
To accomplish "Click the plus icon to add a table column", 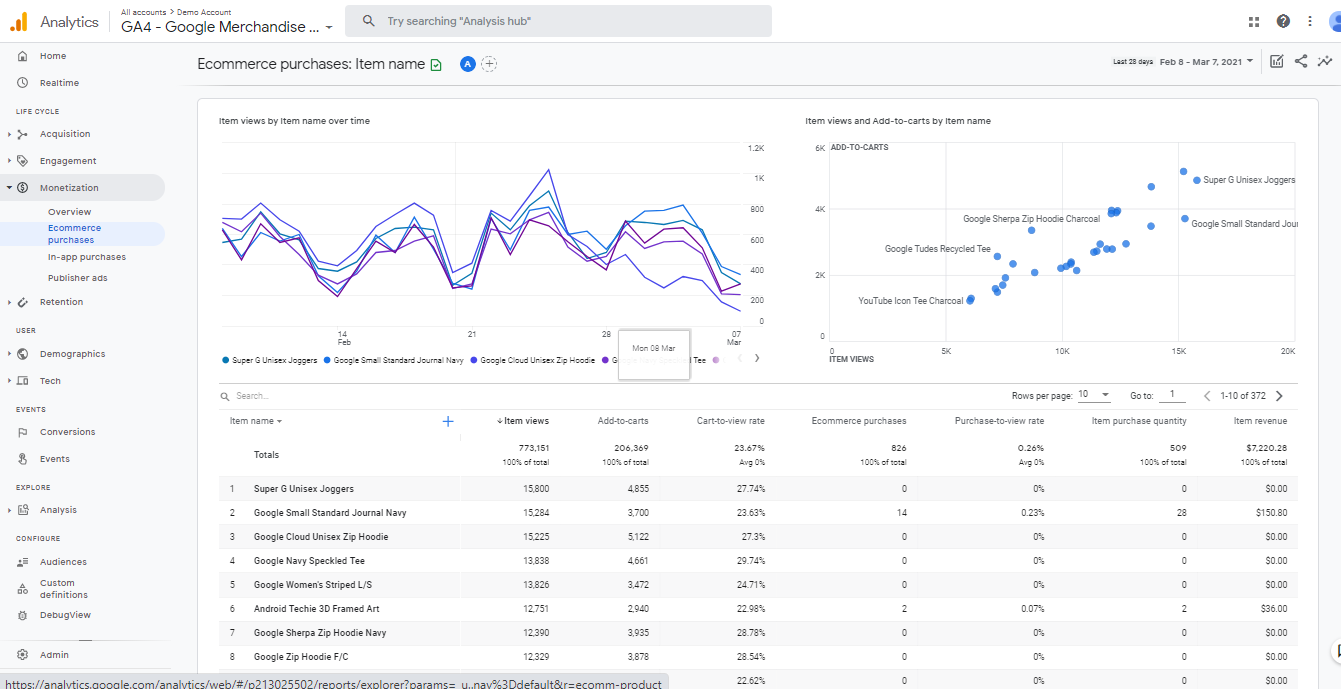I will pyautogui.click(x=447, y=422).
